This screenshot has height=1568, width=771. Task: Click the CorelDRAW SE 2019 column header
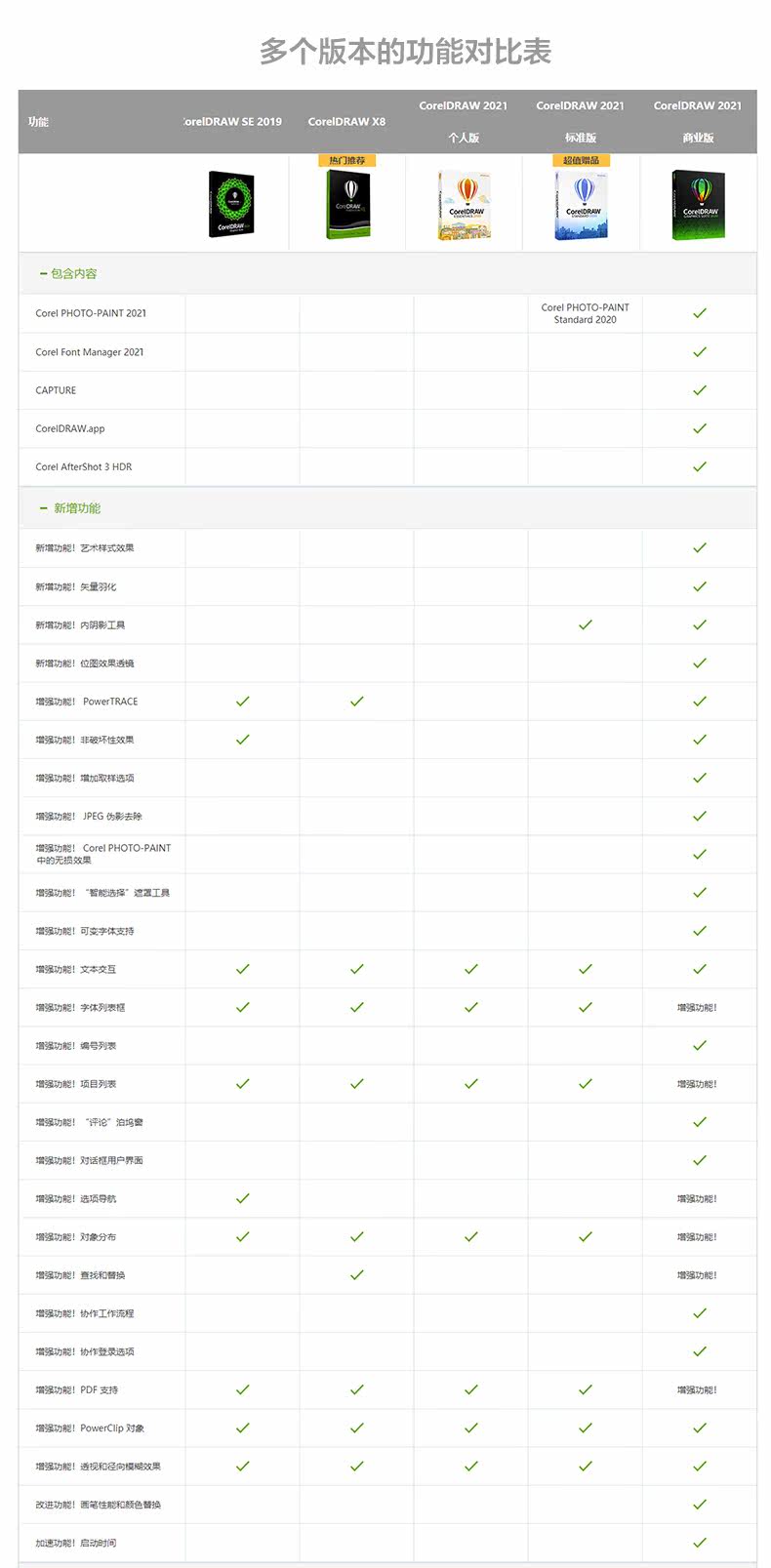pos(232,122)
